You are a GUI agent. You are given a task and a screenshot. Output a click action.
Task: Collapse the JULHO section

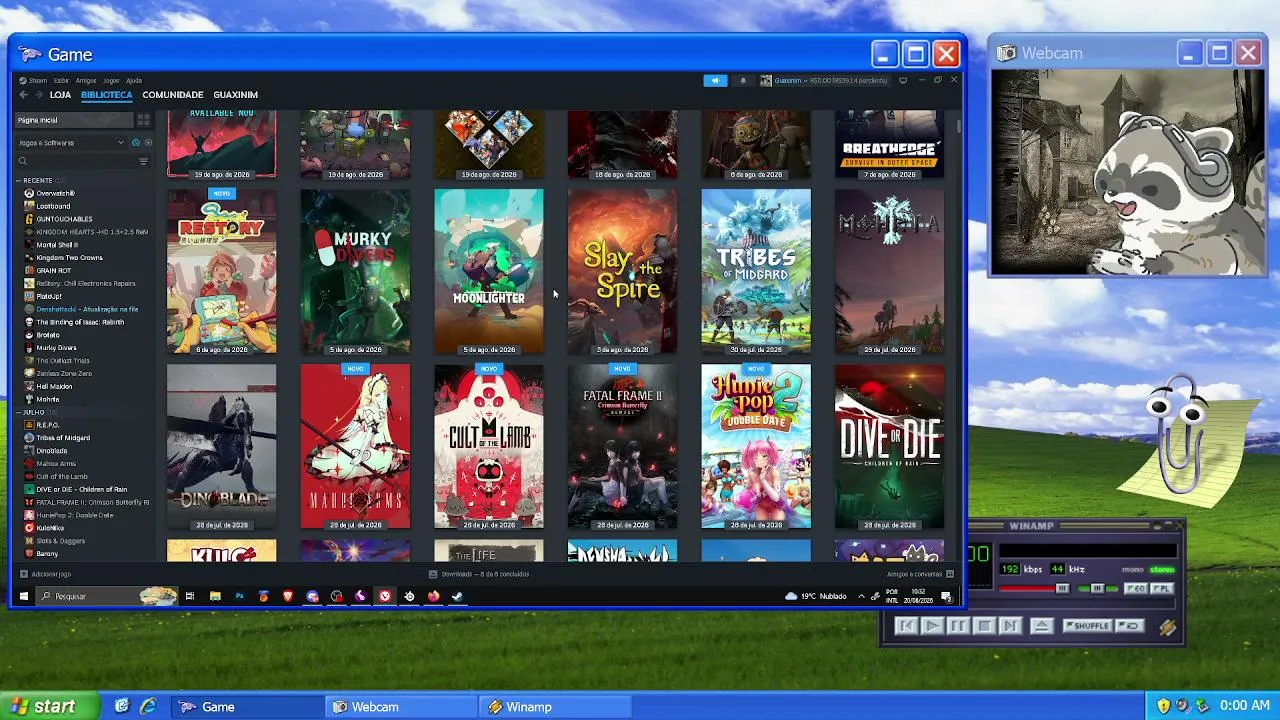[35, 412]
